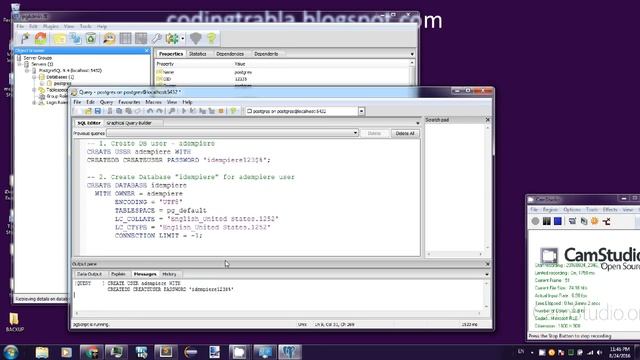Viewport: 640px width, 360px height.
Task: Click the Filtered rows grid icon in pgAdmin
Action: point(141,38)
